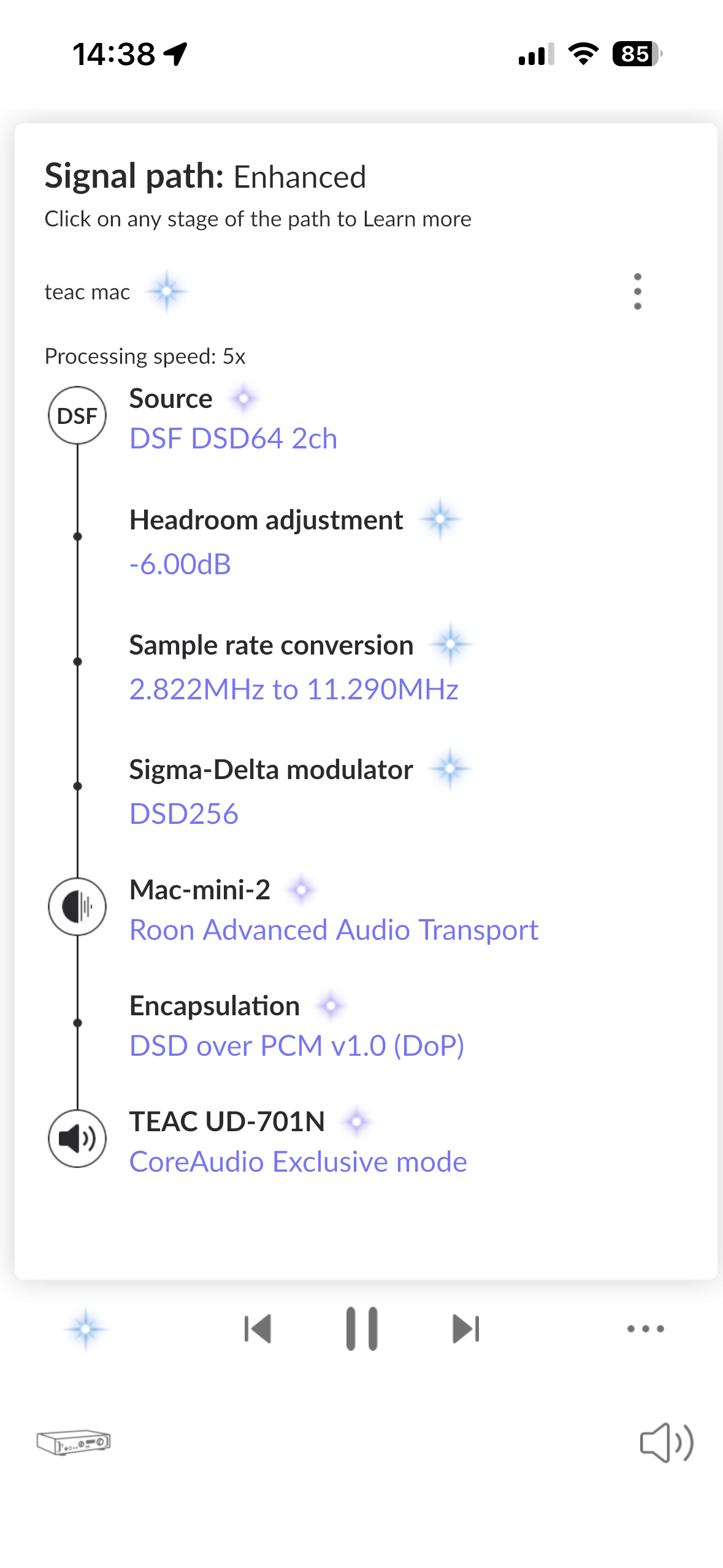This screenshot has width=723, height=1568.
Task: Select DSD over PCM v1.0 (DoP) stage
Action: coord(297,1046)
